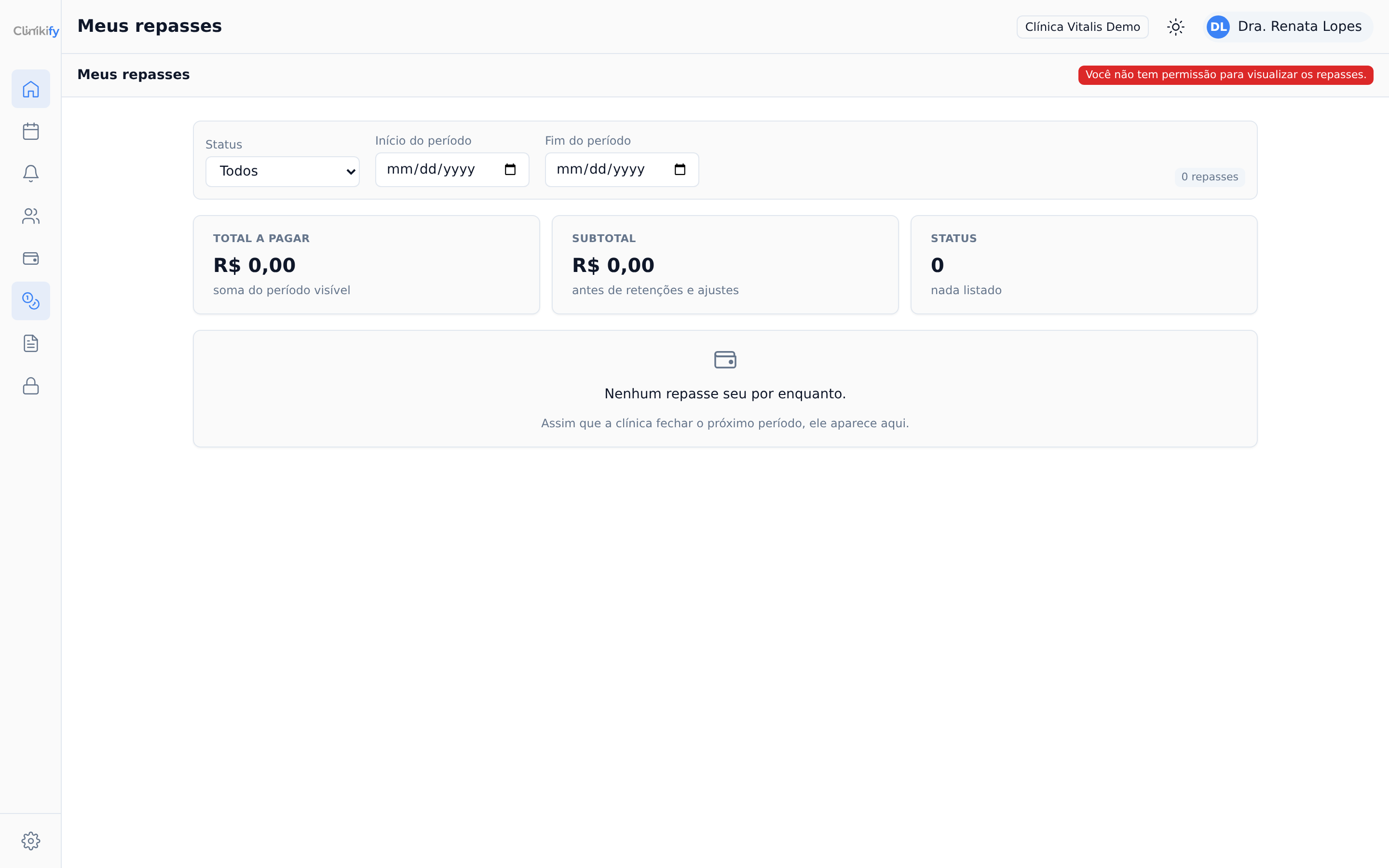Toggle the light/dark theme sun icon
The width and height of the screenshot is (1389, 868).
pyautogui.click(x=1175, y=27)
